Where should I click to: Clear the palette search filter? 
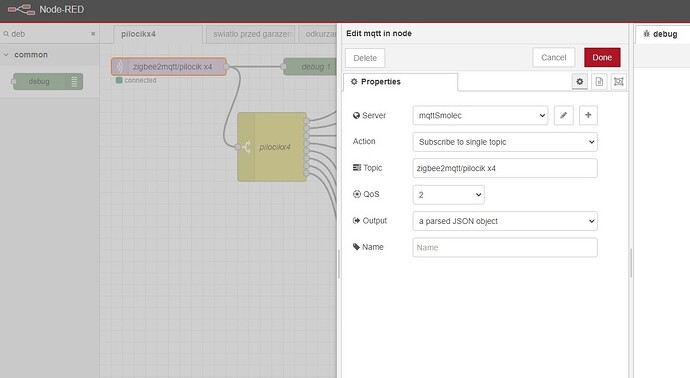click(x=93, y=34)
